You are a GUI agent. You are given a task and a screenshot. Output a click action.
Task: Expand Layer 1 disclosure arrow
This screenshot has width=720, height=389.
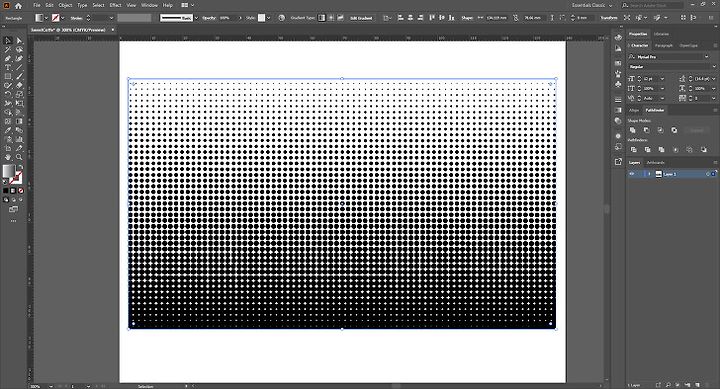pyautogui.click(x=649, y=174)
